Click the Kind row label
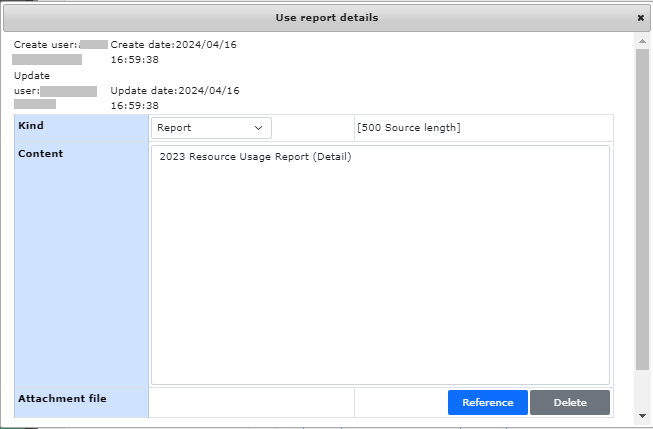This screenshot has width=653, height=429. tap(31, 125)
